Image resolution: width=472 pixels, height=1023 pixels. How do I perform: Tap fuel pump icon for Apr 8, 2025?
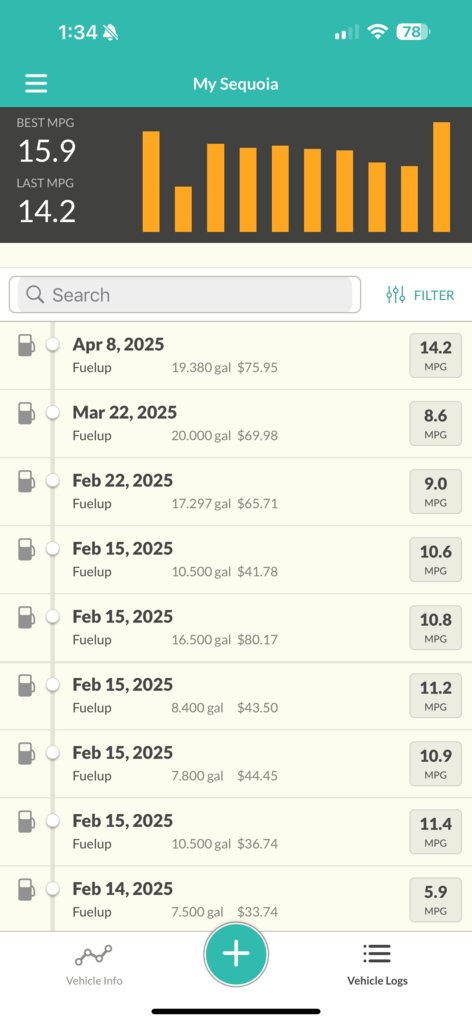pyautogui.click(x=26, y=344)
